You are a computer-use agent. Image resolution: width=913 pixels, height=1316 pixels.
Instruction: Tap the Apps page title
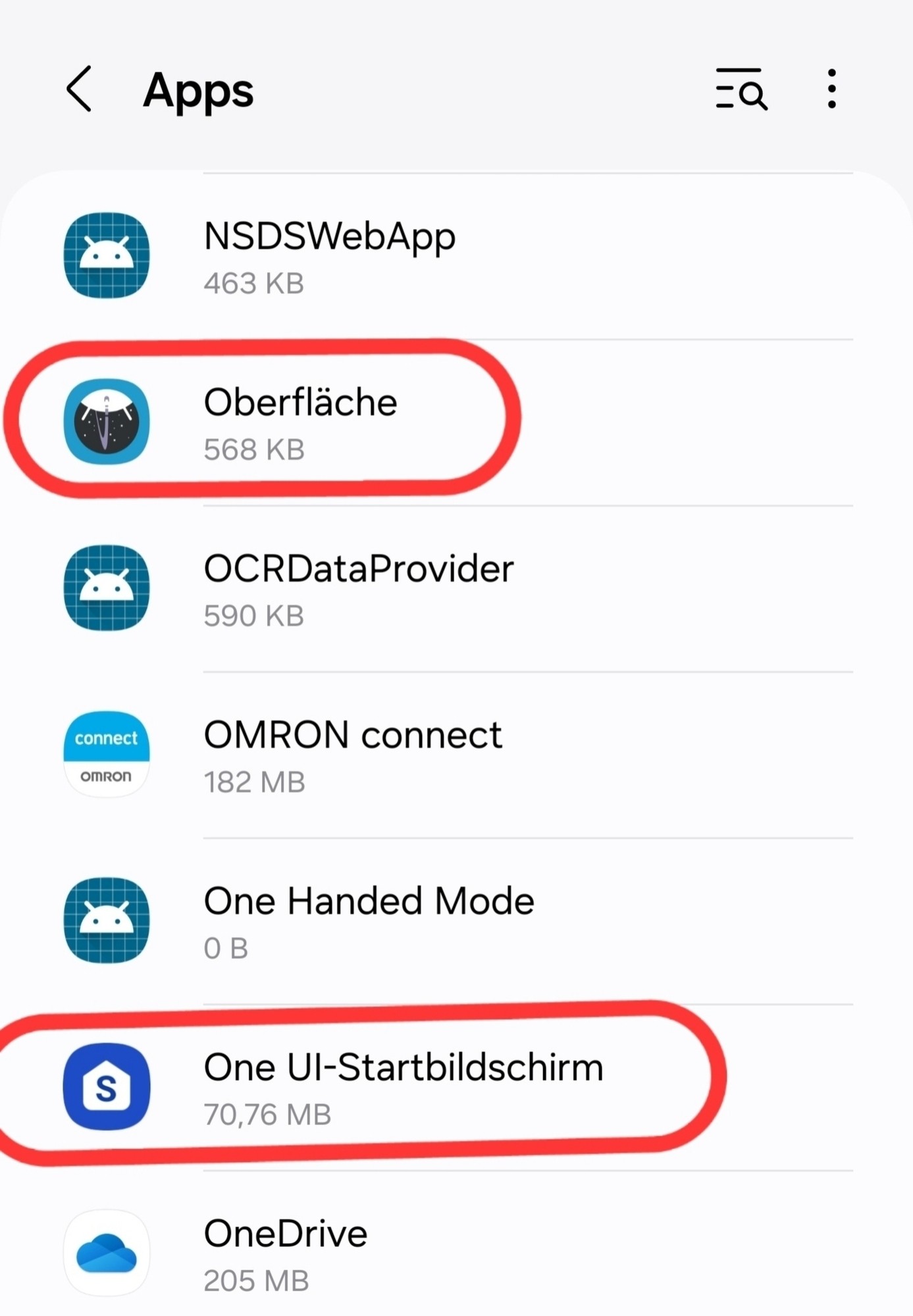pyautogui.click(x=198, y=91)
